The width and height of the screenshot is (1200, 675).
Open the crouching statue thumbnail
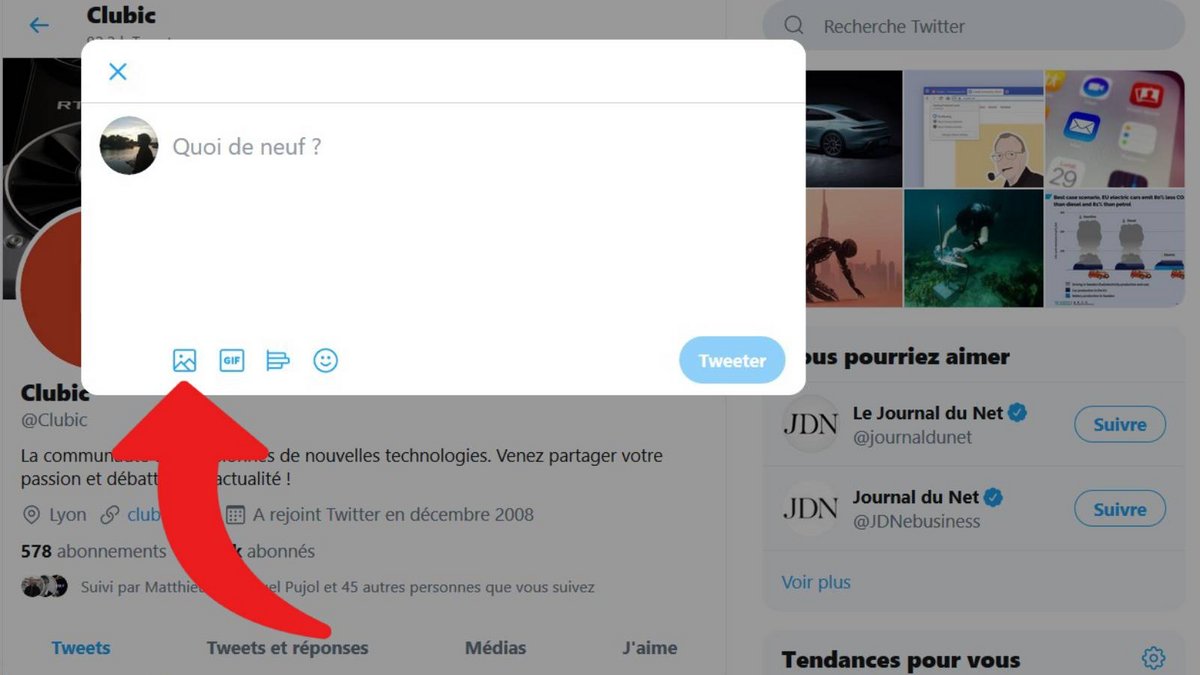point(852,248)
